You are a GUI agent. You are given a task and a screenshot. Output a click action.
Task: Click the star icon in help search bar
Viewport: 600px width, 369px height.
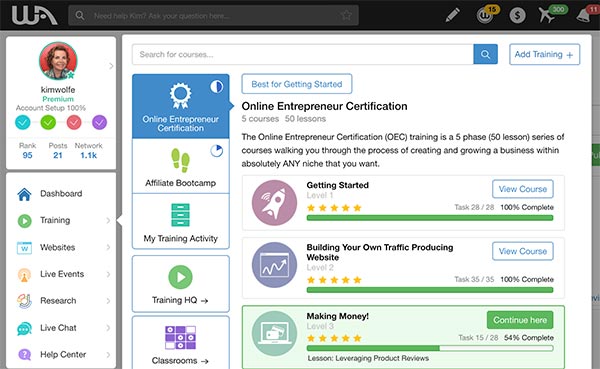(346, 15)
